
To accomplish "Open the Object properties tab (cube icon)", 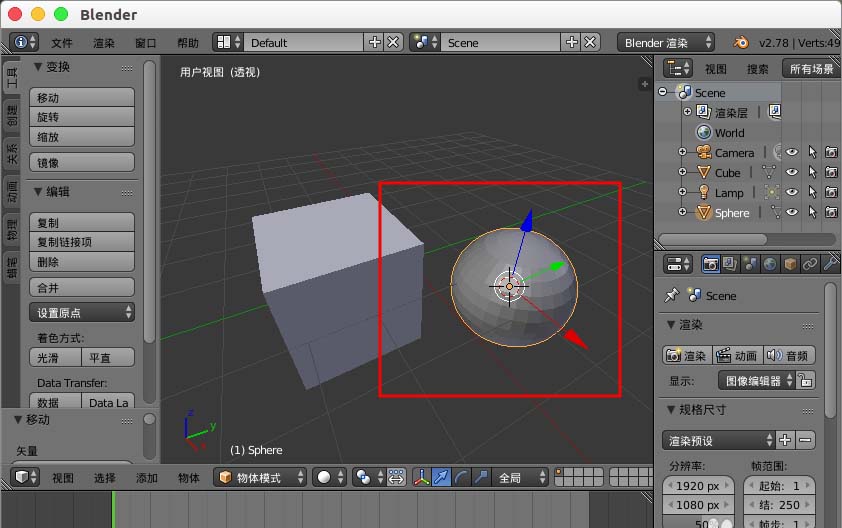I will coord(790,264).
